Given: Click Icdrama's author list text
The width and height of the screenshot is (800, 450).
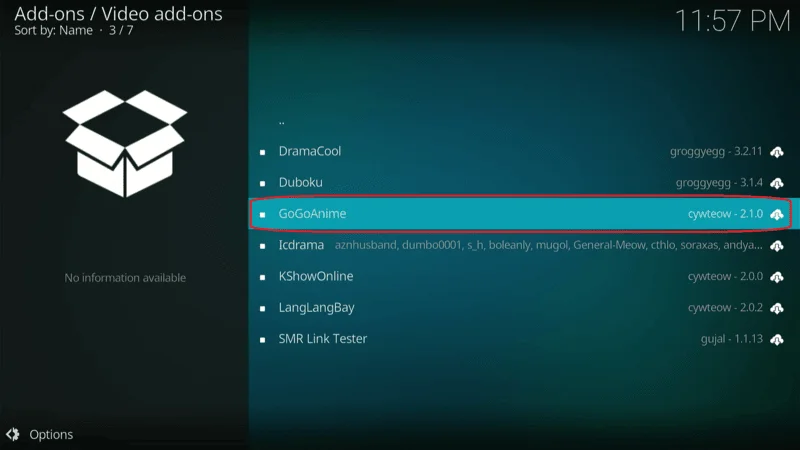Looking at the screenshot, I should tap(548, 245).
